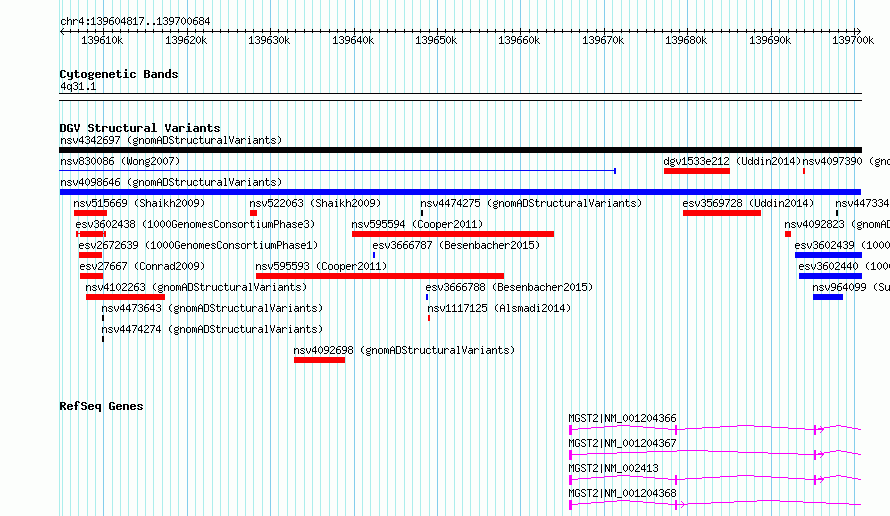Image resolution: width=890 pixels, height=516 pixels.
Task: Select the esv3602439 blue bar
Action: click(x=828, y=255)
